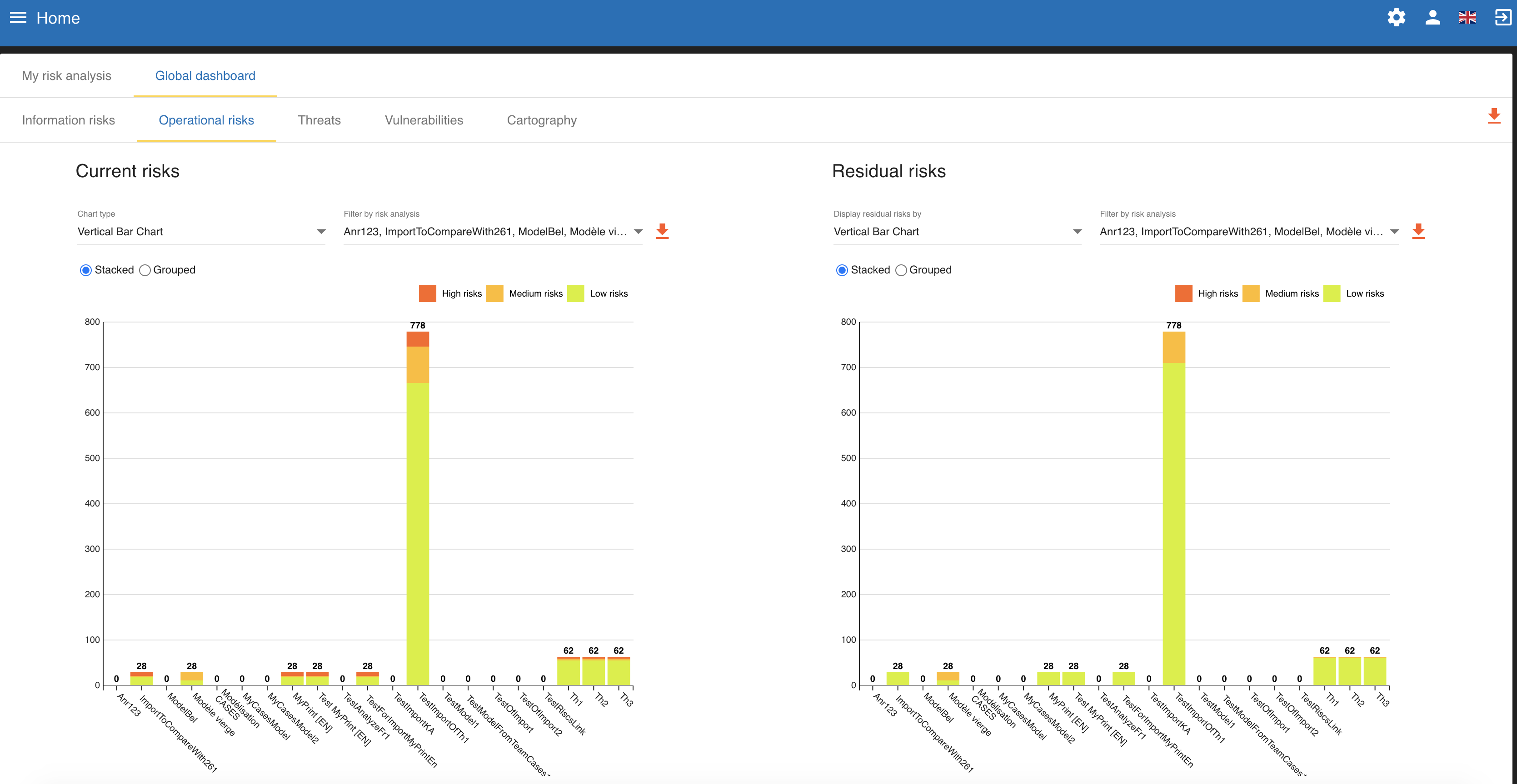
Task: Download the Residual risks chart
Action: click(x=1418, y=231)
